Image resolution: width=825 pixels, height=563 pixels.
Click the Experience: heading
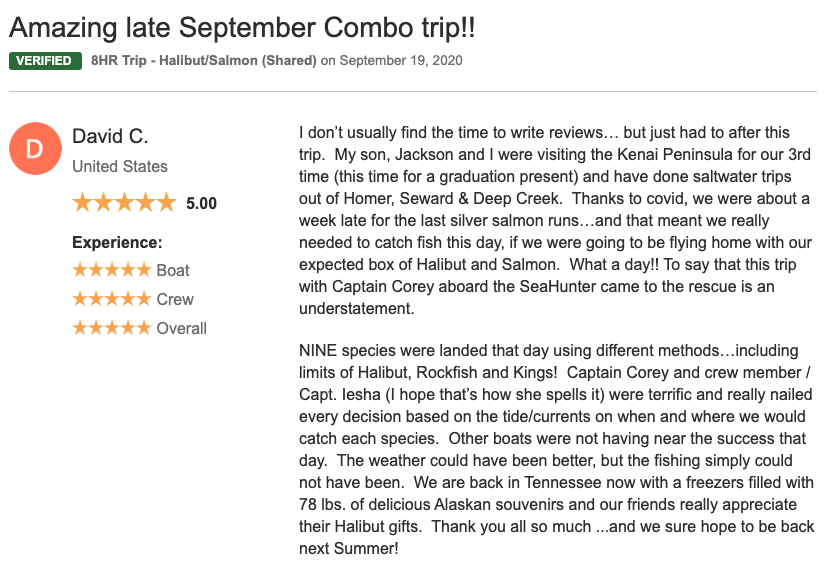117,243
